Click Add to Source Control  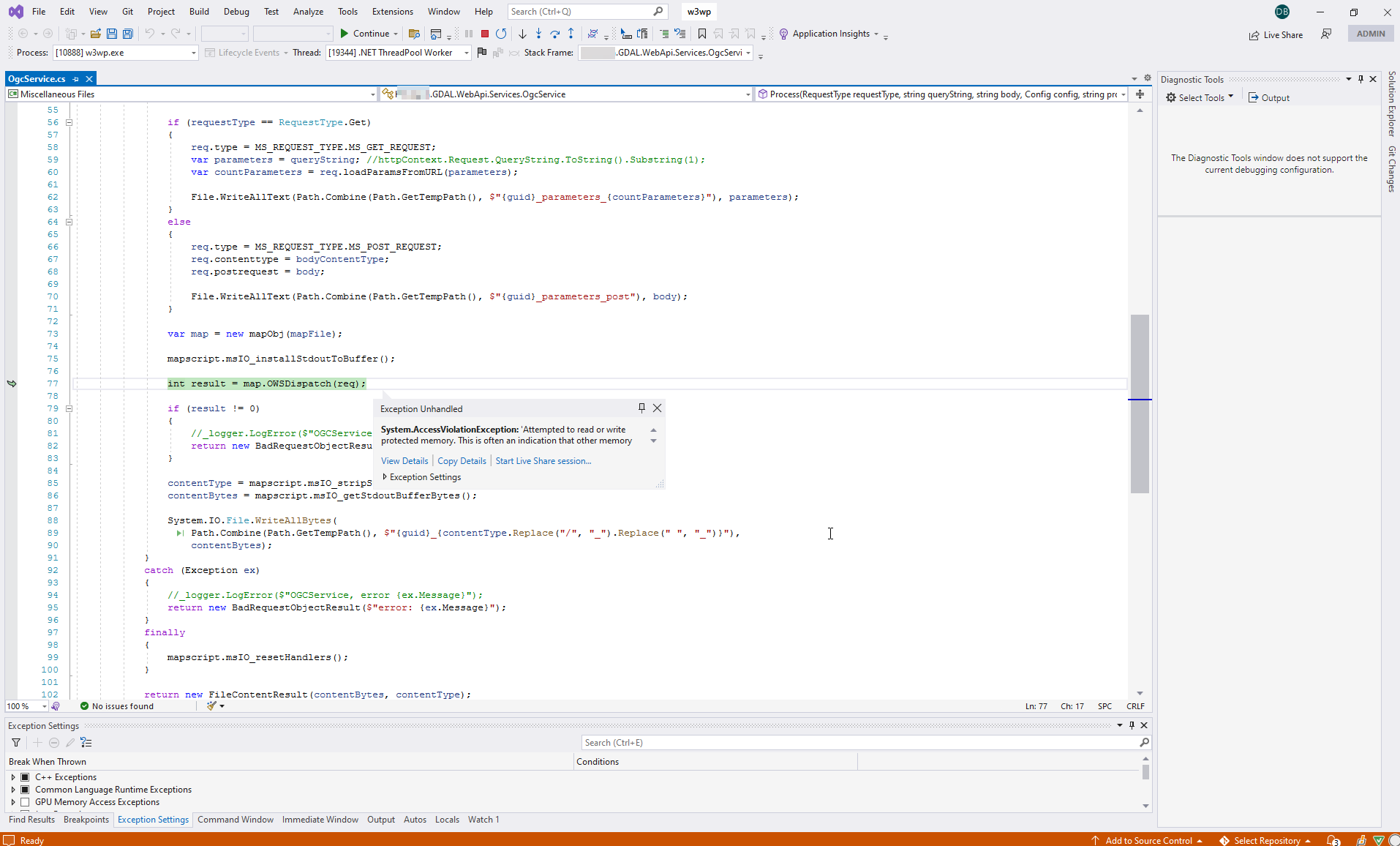[x=1147, y=840]
